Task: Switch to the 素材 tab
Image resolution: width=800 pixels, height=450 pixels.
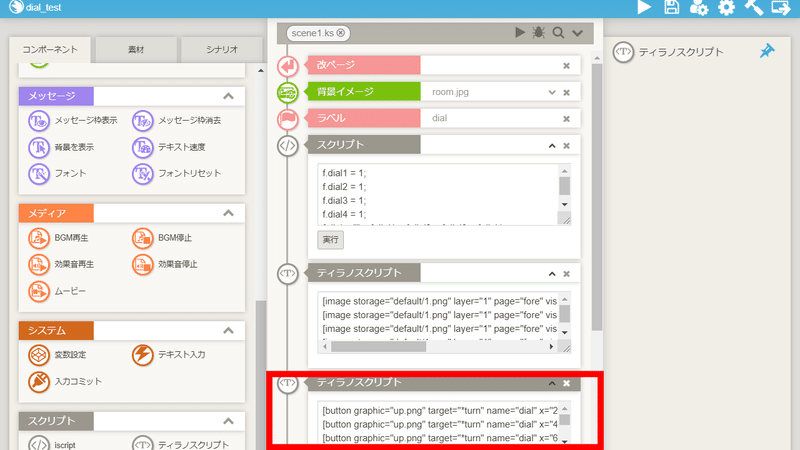Action: [136, 49]
